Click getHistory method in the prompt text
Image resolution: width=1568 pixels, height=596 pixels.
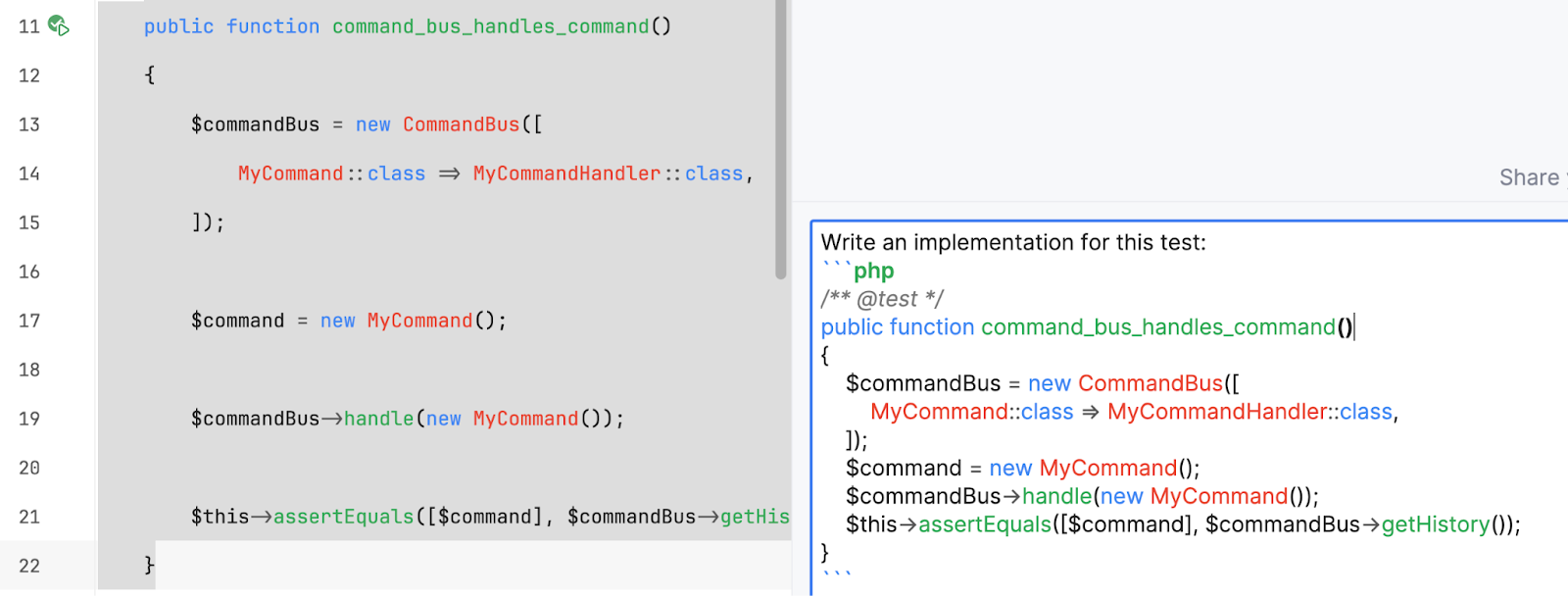click(1436, 524)
